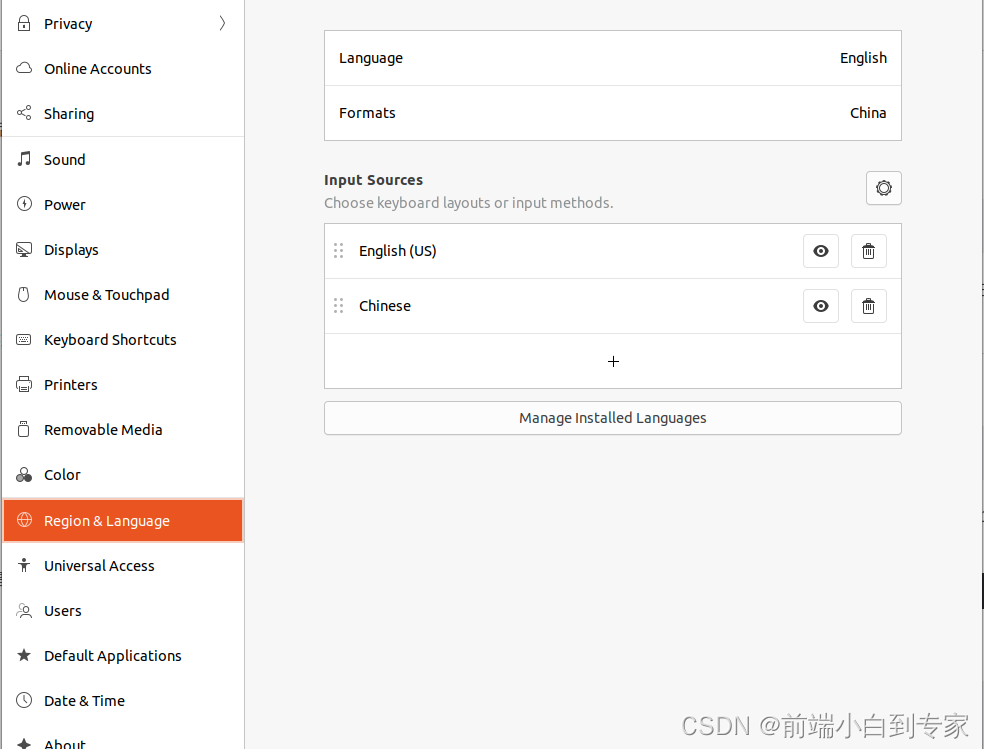This screenshot has height=749, width=984.
Task: Click the Region & Language globe icon
Action: coord(24,520)
